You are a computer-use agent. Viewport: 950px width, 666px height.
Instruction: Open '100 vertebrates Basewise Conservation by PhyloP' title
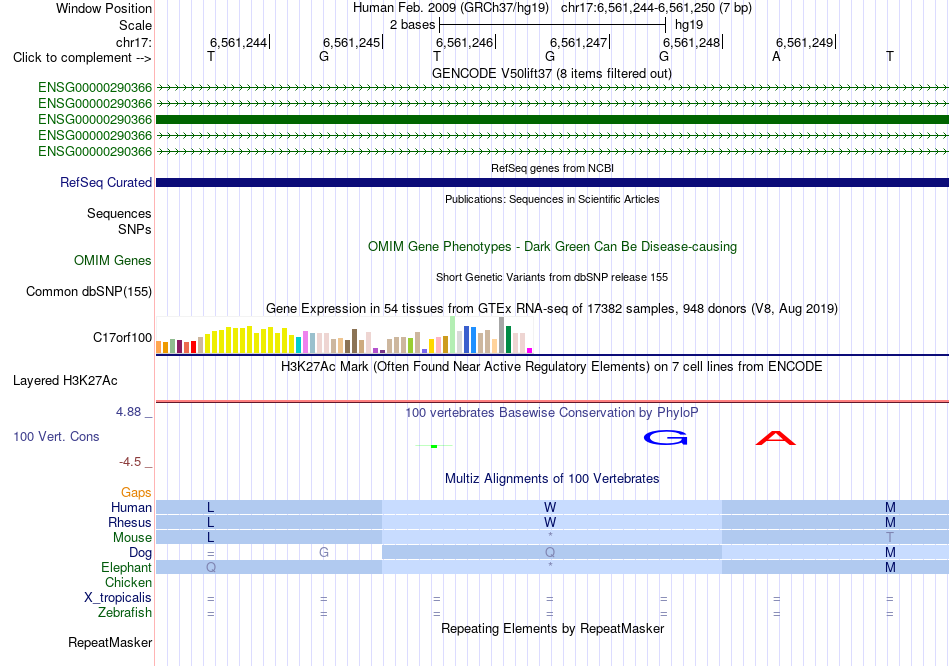click(552, 413)
